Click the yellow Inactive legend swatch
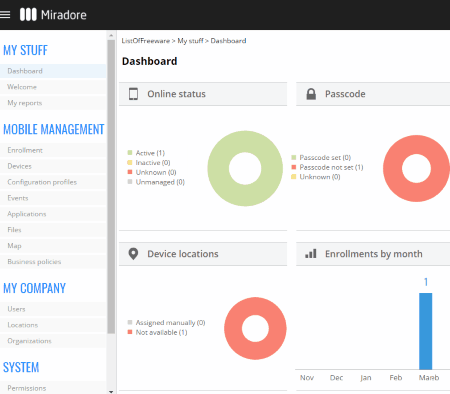Viewport: 450px width, 394px height. click(x=130, y=162)
